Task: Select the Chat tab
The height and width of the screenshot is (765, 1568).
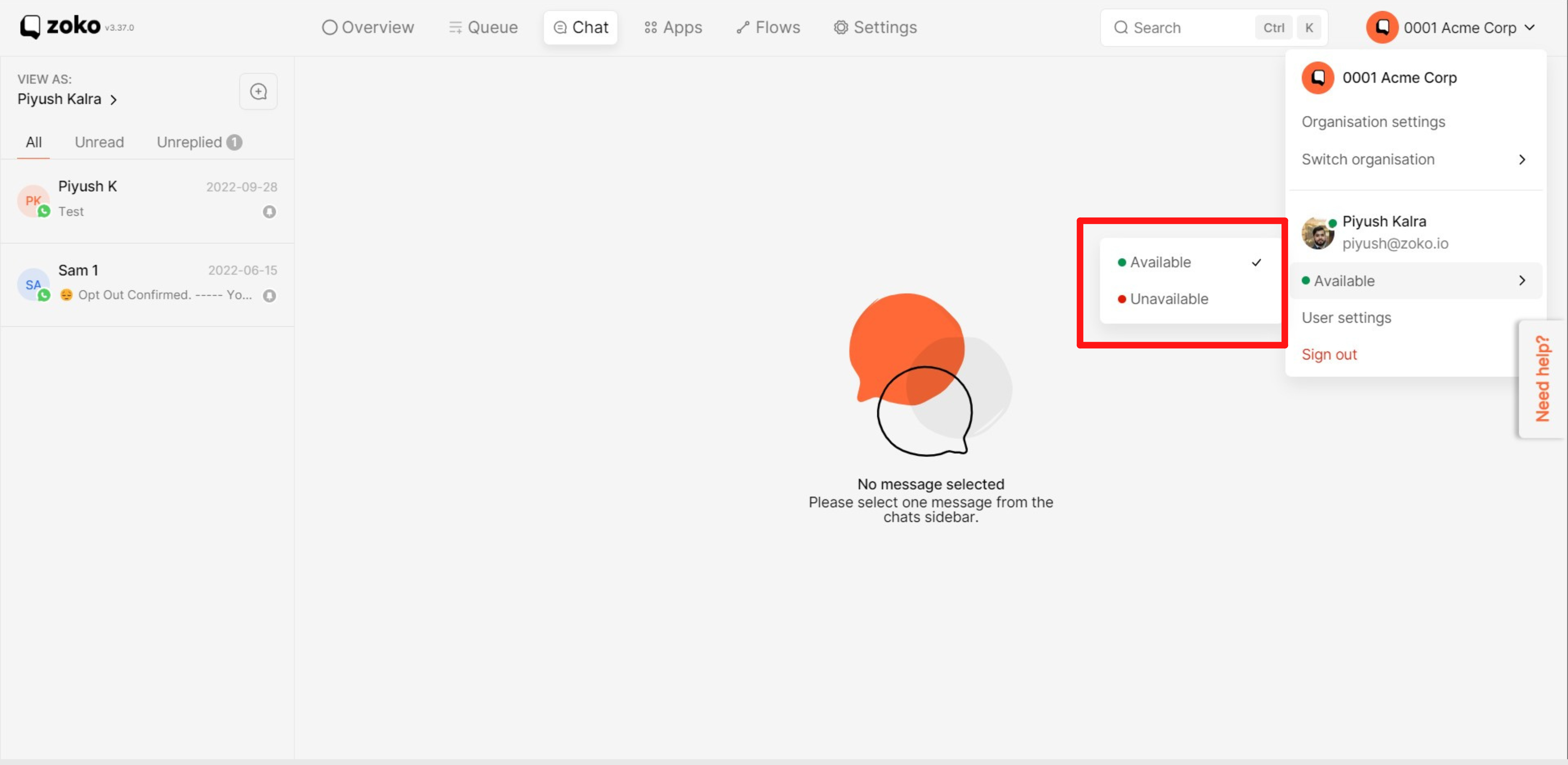Action: (x=580, y=27)
